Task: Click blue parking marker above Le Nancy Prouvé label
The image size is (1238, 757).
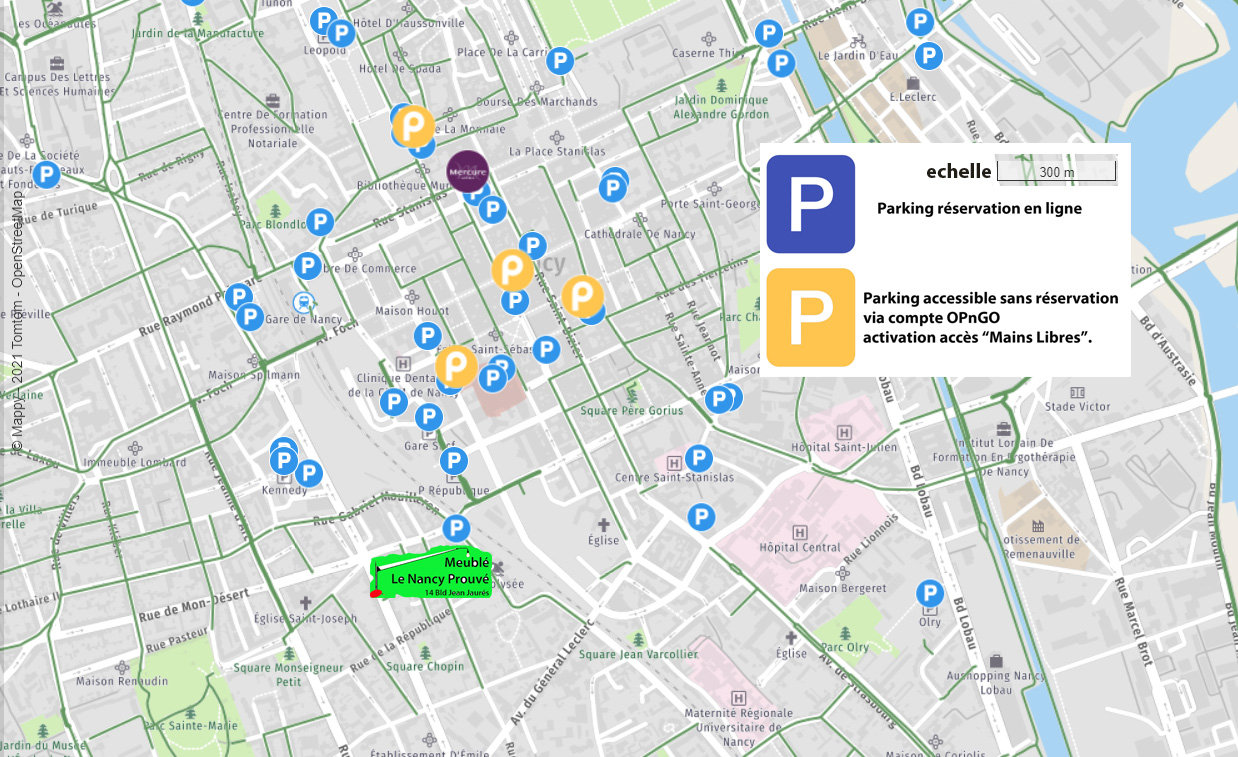Action: pyautogui.click(x=456, y=528)
